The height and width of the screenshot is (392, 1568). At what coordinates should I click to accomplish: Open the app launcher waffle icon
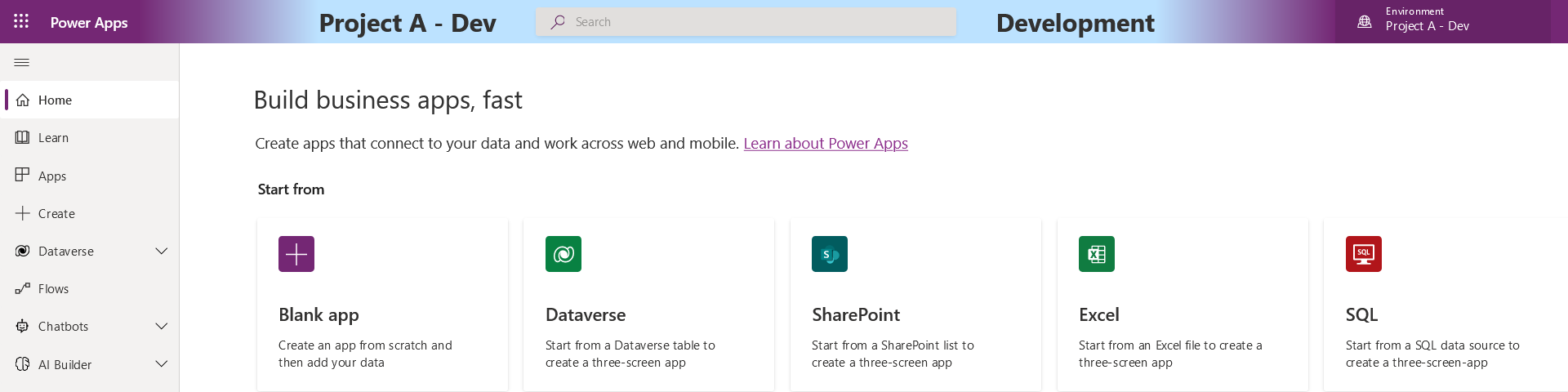tap(21, 21)
